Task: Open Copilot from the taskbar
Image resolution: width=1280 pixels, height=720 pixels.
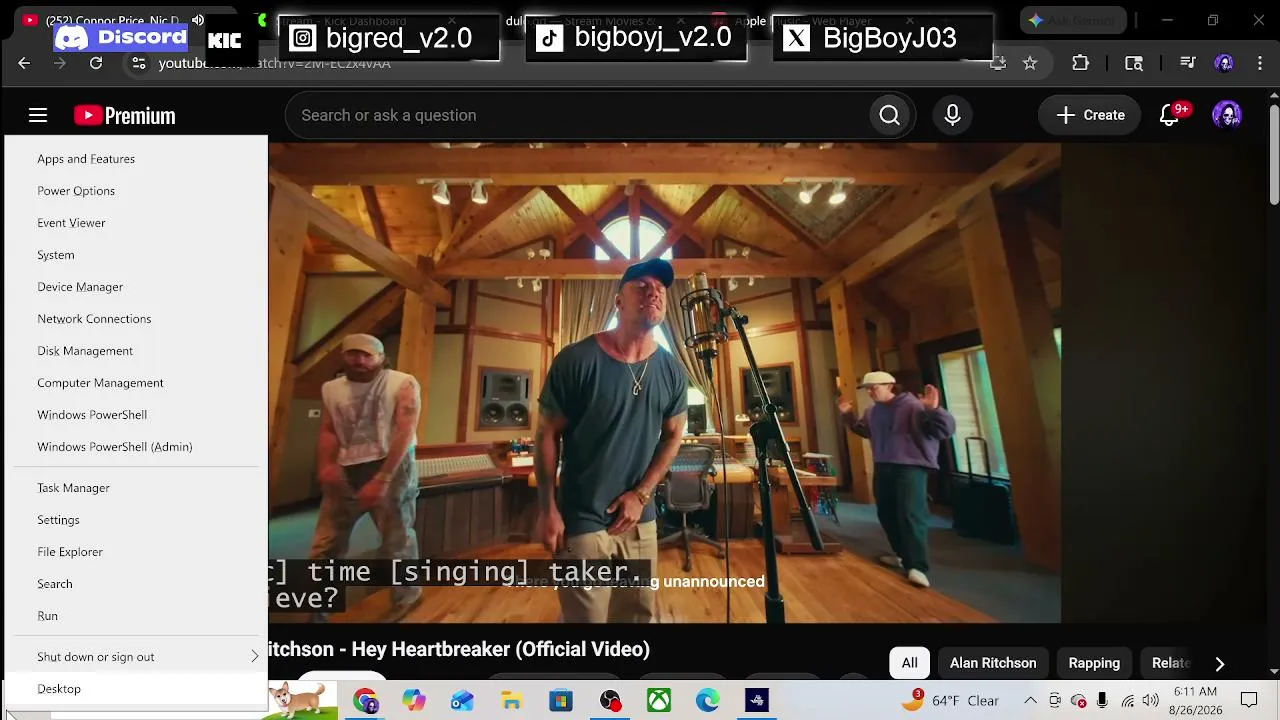Action: [x=414, y=701]
